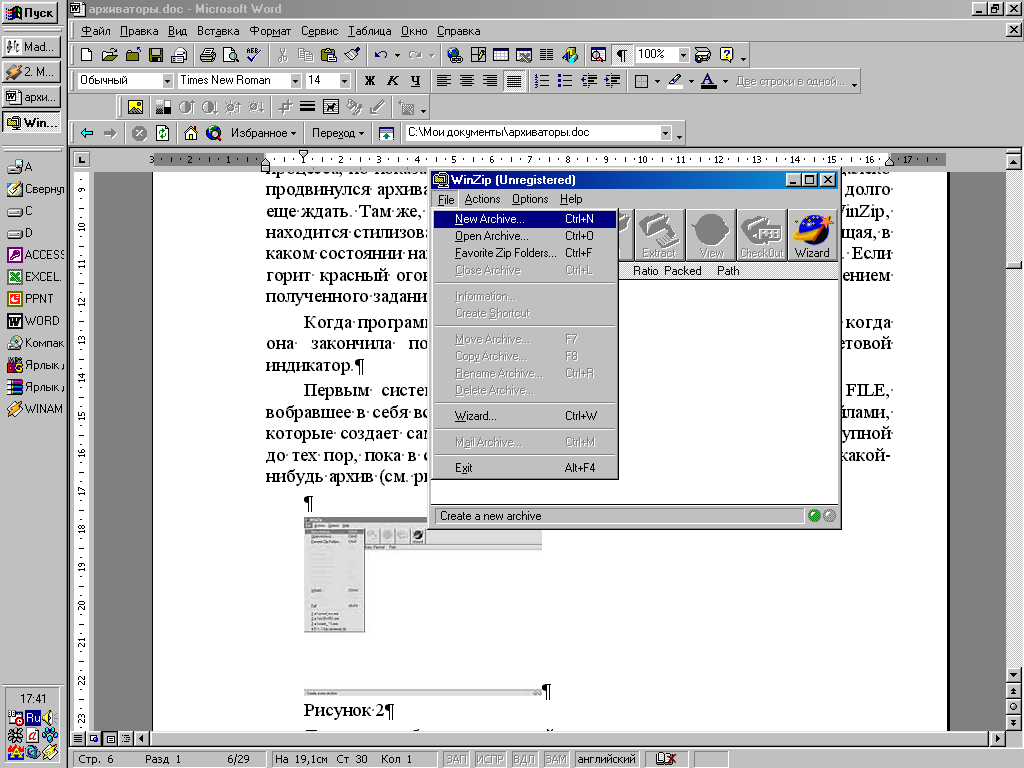1024x768 pixels.
Task: Open the Document Map icon
Action: pyautogui.click(x=598, y=55)
